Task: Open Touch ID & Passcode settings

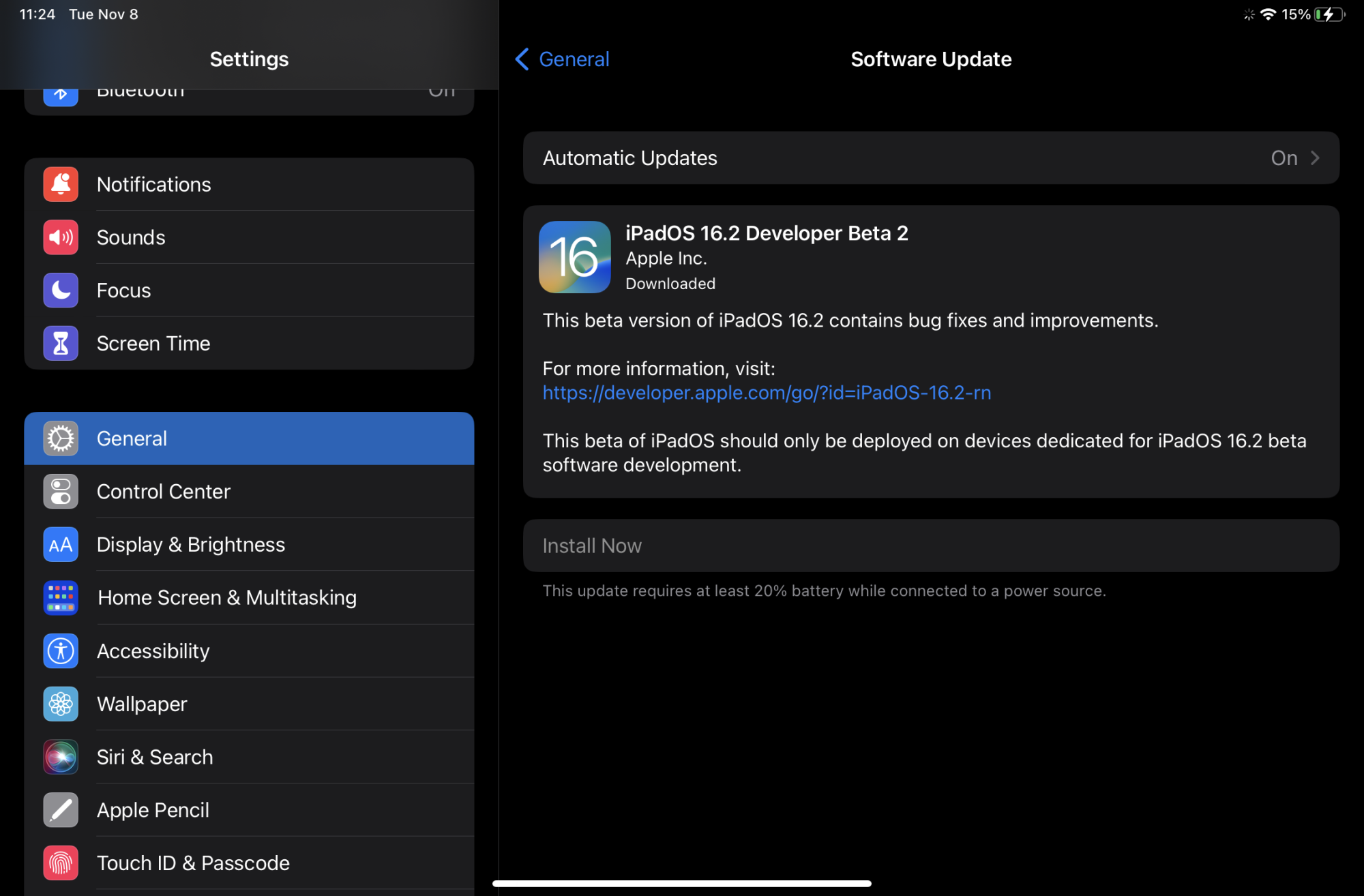Action: point(249,863)
